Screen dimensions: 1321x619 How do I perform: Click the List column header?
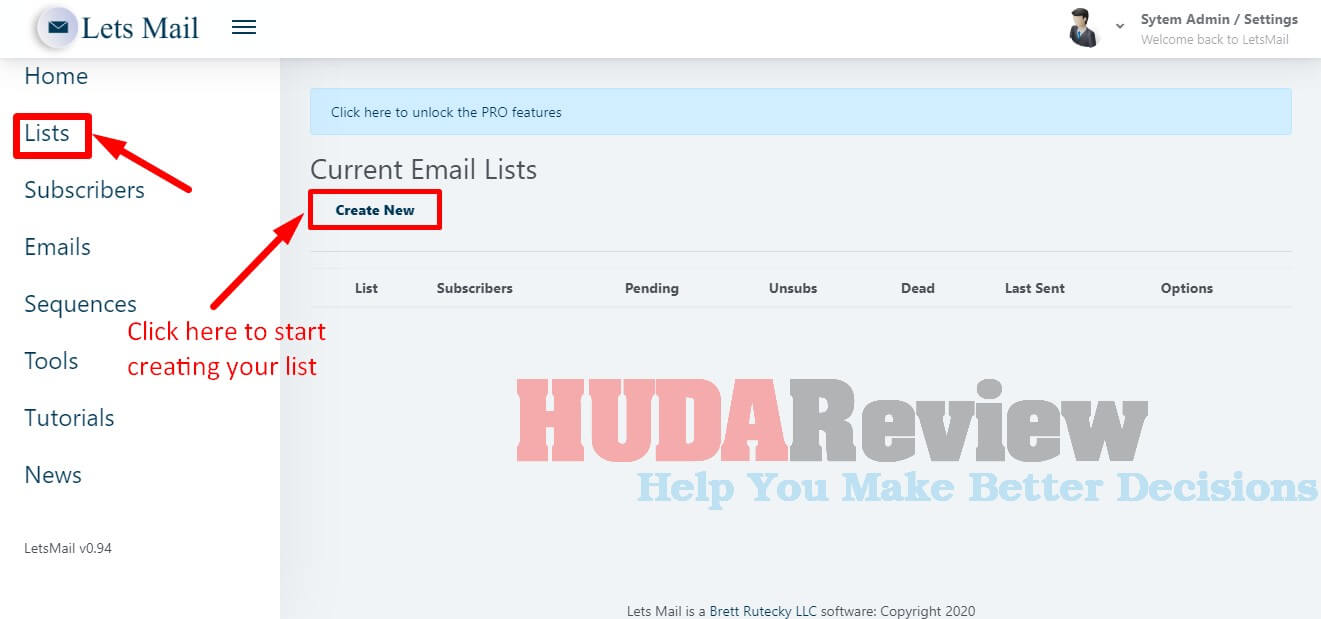(x=367, y=288)
